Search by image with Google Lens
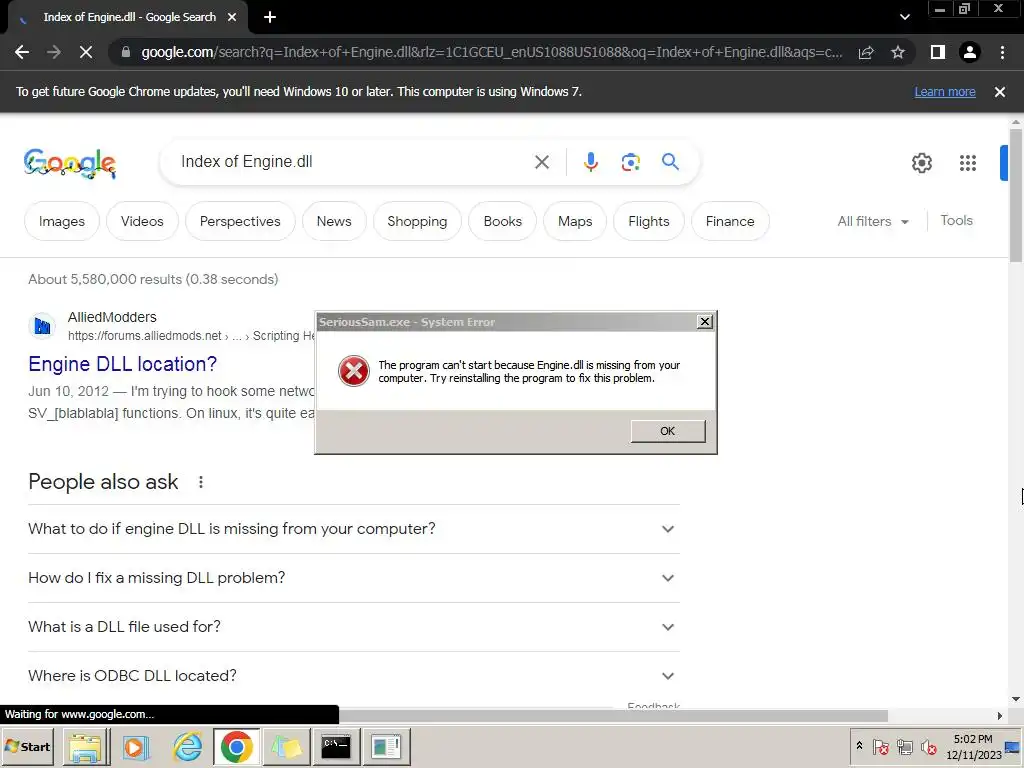Image resolution: width=1024 pixels, height=768 pixels. [x=630, y=162]
